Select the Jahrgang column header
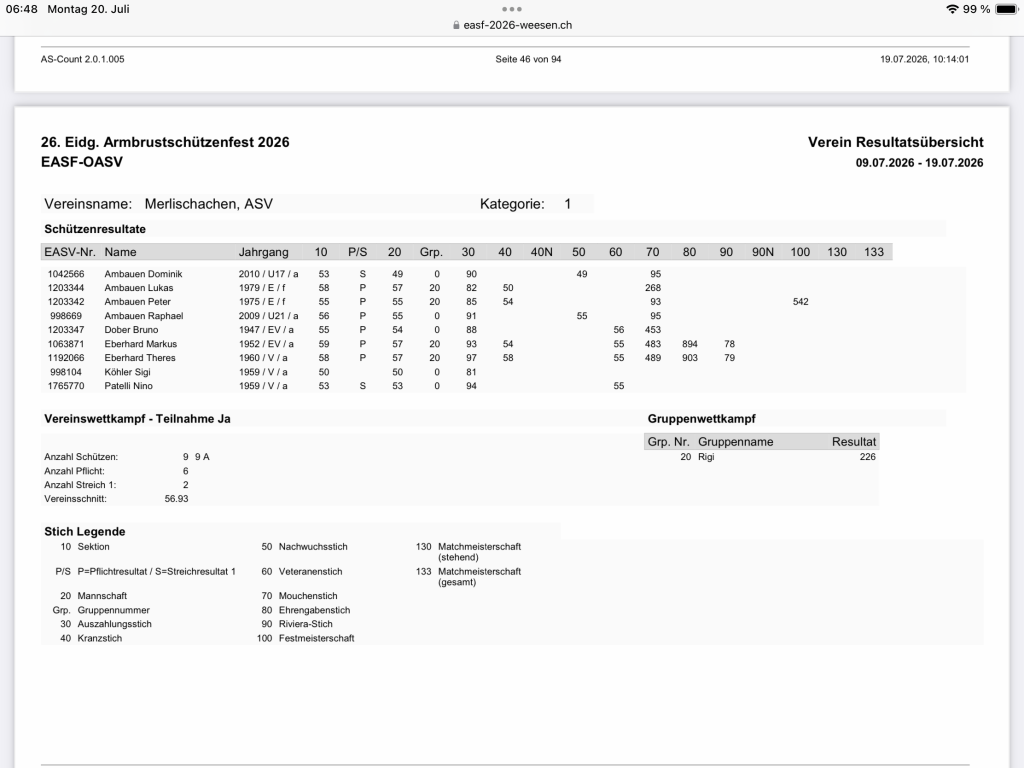The height and width of the screenshot is (768, 1024). [x=263, y=252]
